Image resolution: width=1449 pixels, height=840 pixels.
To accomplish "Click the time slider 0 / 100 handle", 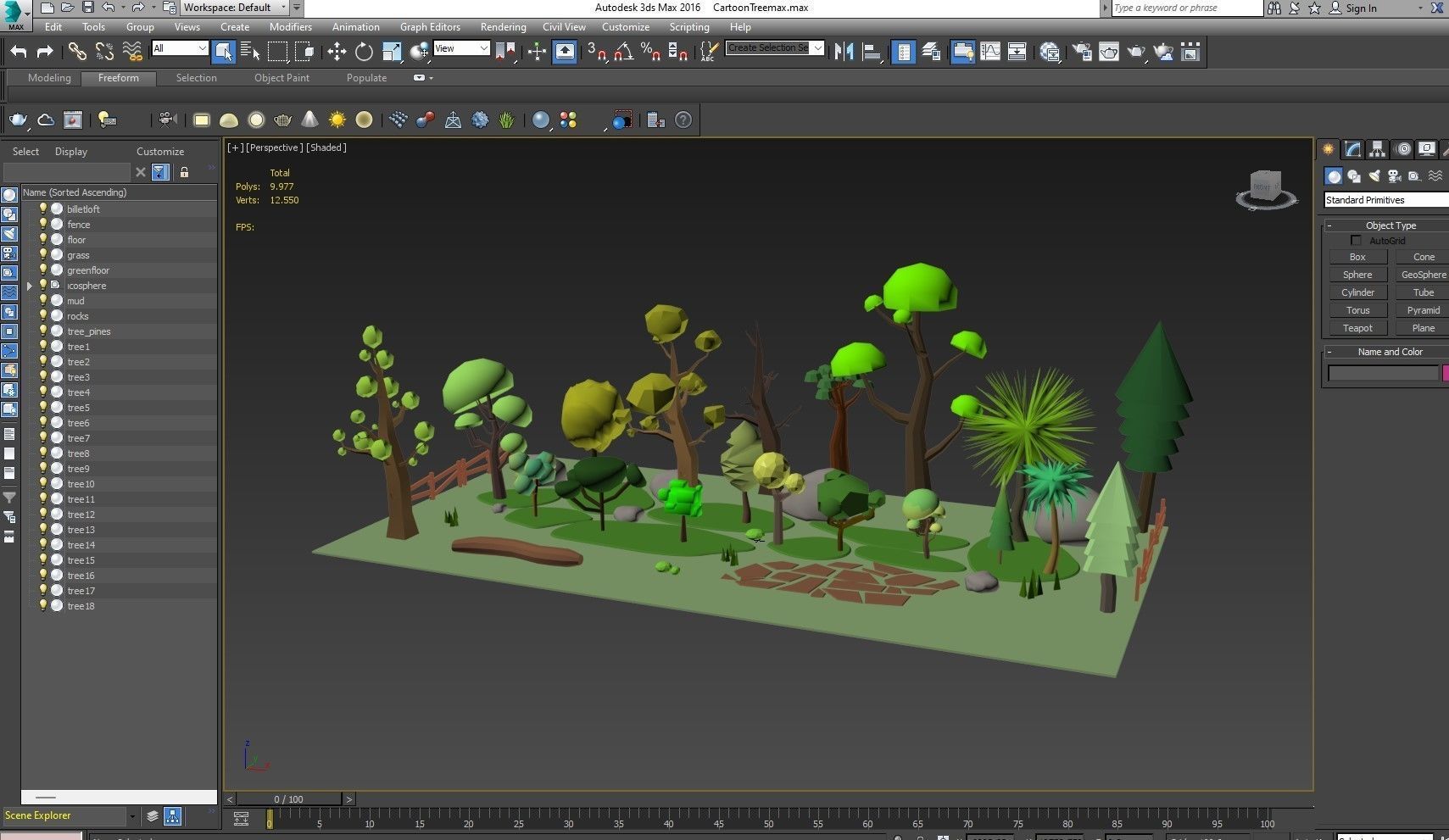I will pos(288,799).
